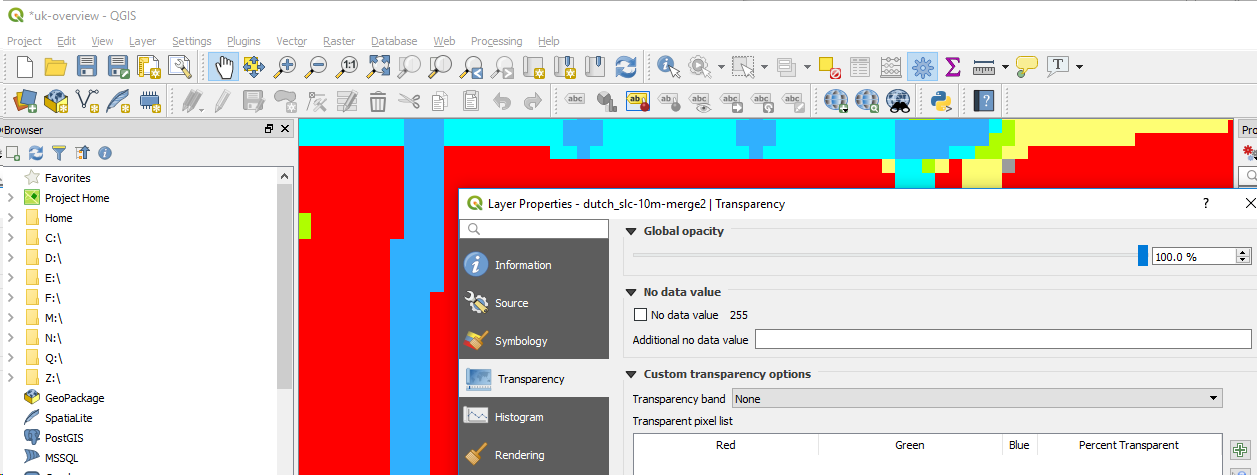The height and width of the screenshot is (475, 1257).
Task: Open the Processing menu
Action: coord(496,41)
